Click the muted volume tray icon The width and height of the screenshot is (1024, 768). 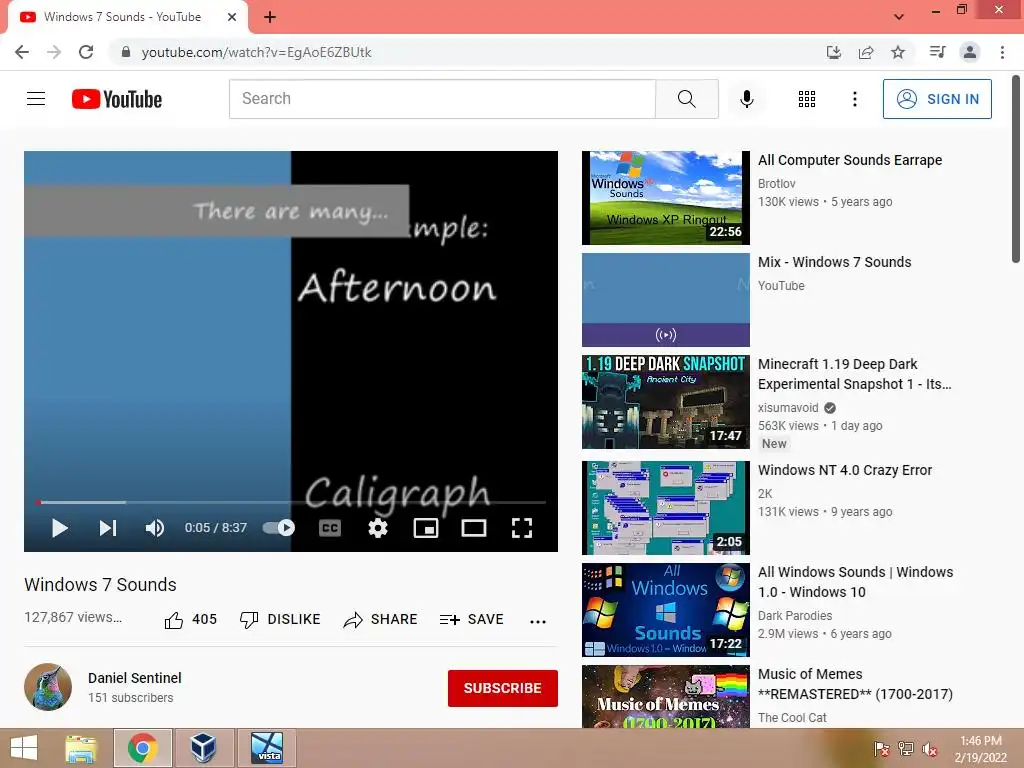pyautogui.click(x=930, y=749)
